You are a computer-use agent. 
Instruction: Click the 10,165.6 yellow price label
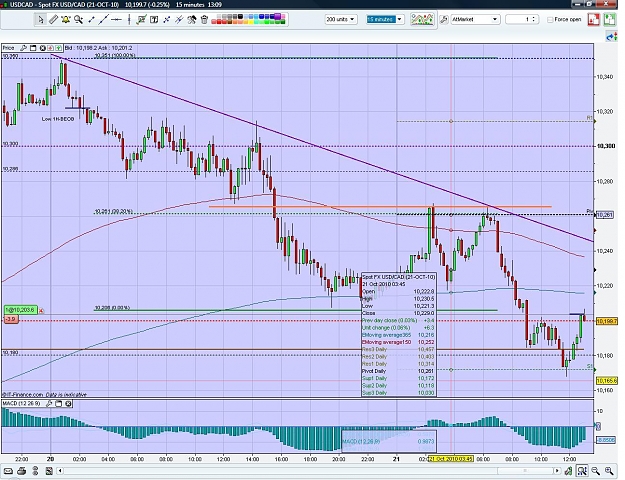[606, 381]
